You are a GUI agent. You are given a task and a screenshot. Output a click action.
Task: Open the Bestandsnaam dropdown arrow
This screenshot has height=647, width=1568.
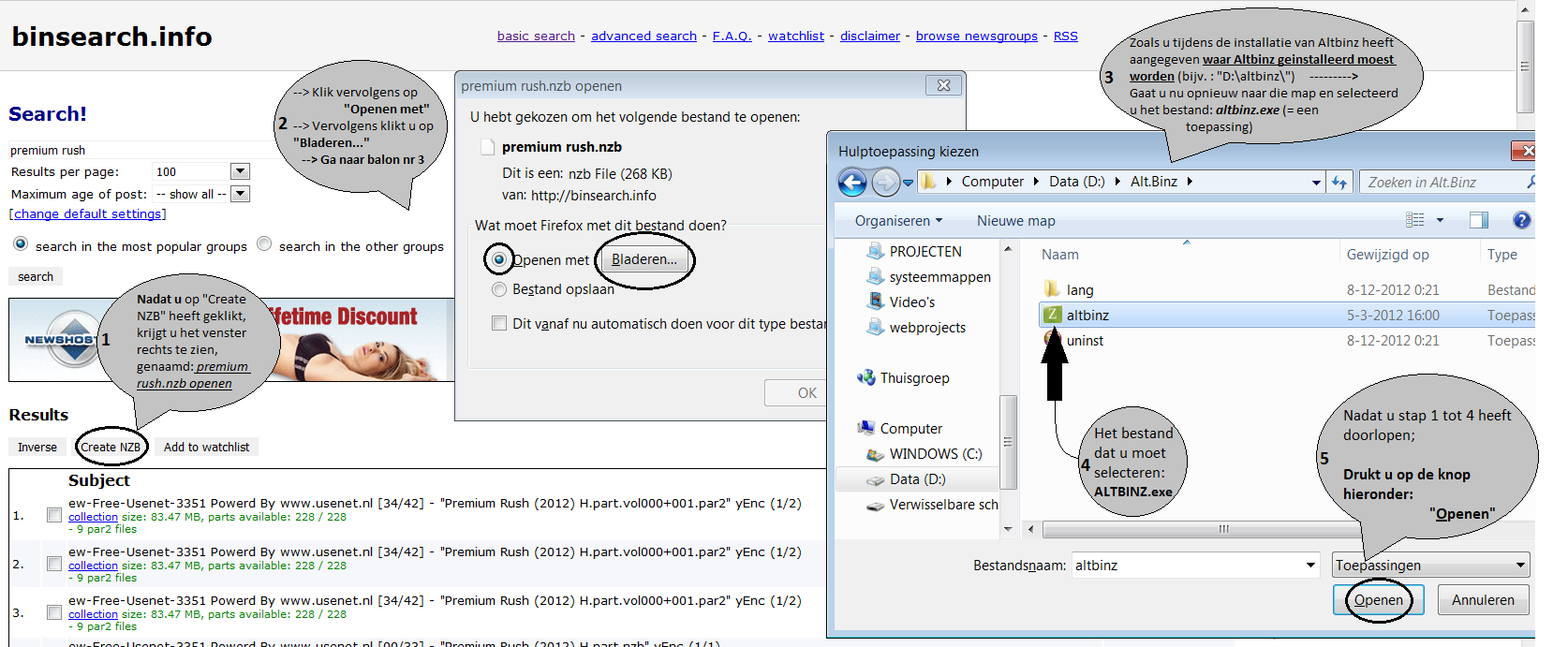point(1311,566)
